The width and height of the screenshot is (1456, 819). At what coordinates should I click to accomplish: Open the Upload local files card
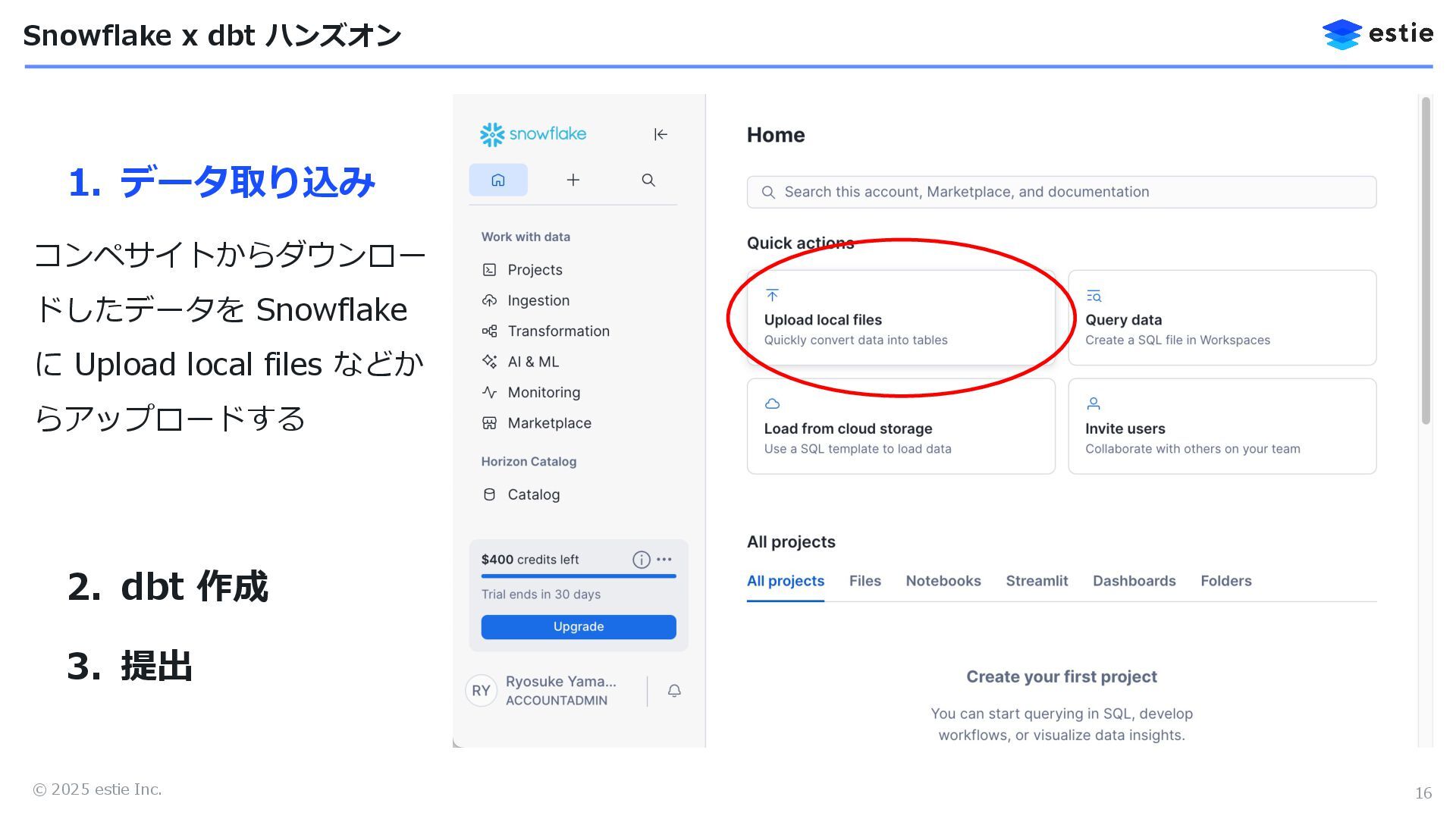click(x=900, y=318)
